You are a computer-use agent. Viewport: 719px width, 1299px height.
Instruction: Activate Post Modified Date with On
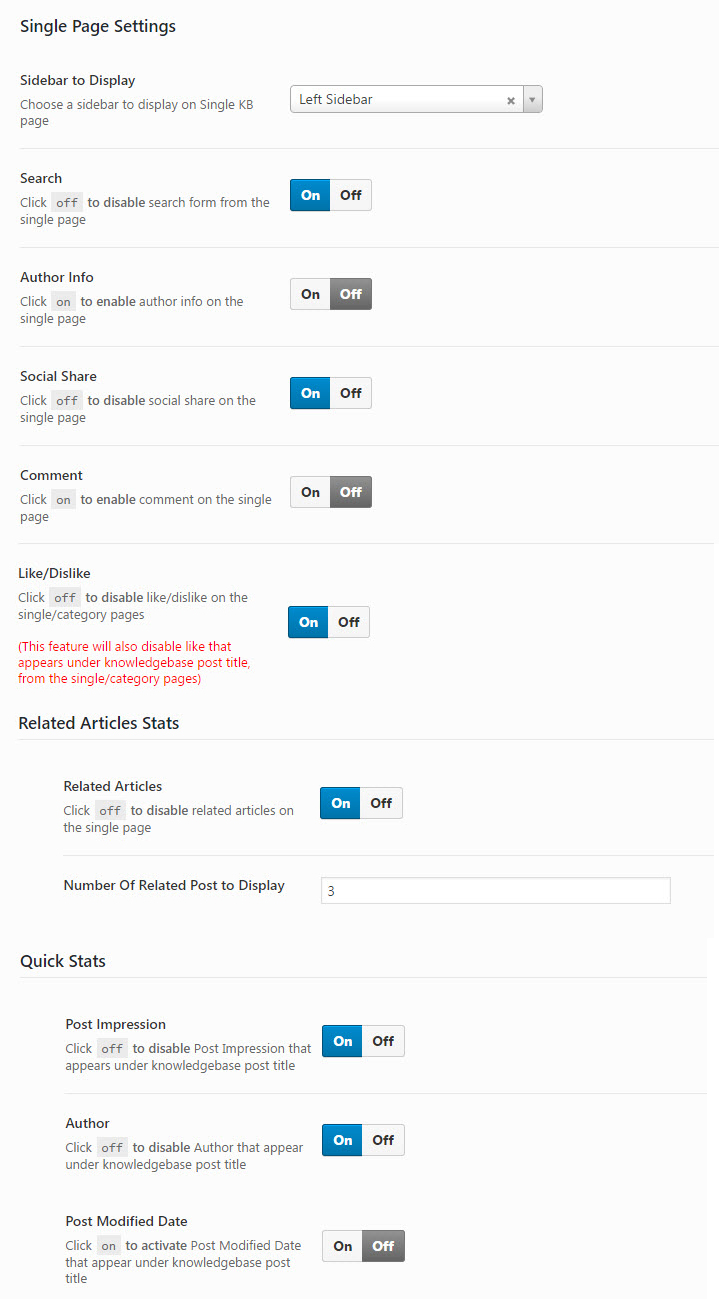[342, 1246]
